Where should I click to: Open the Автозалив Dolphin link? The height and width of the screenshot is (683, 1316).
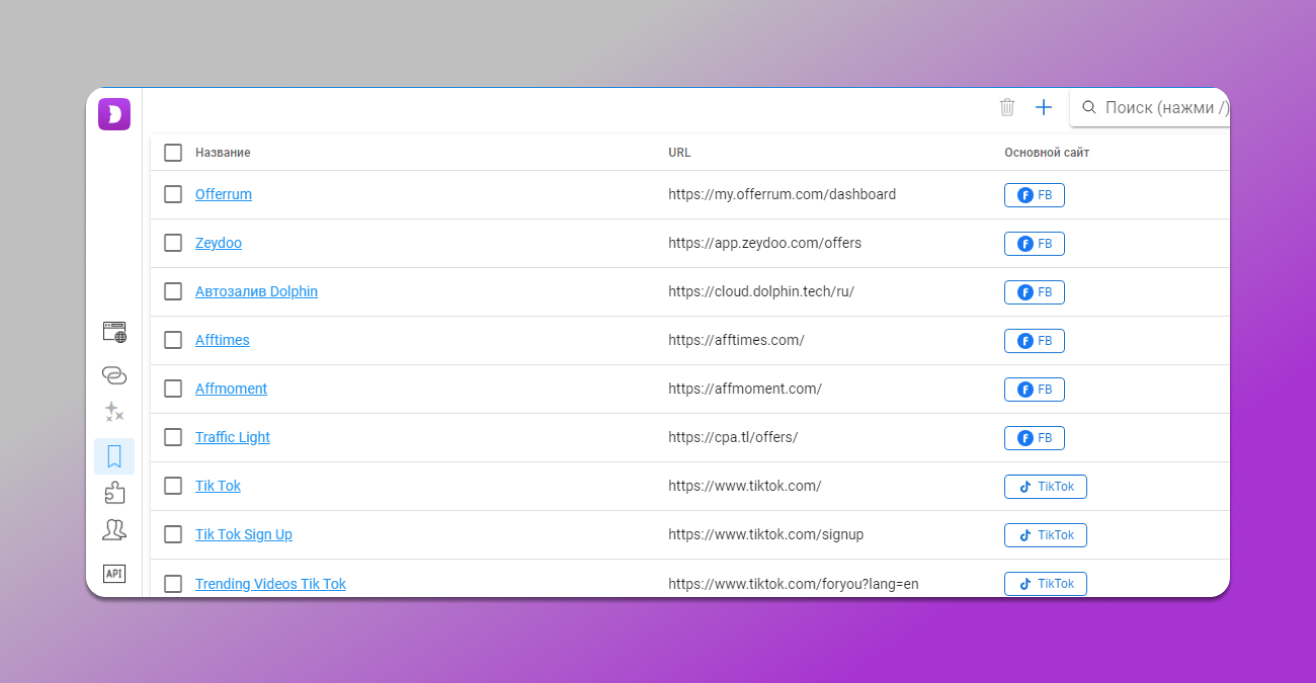[256, 291]
